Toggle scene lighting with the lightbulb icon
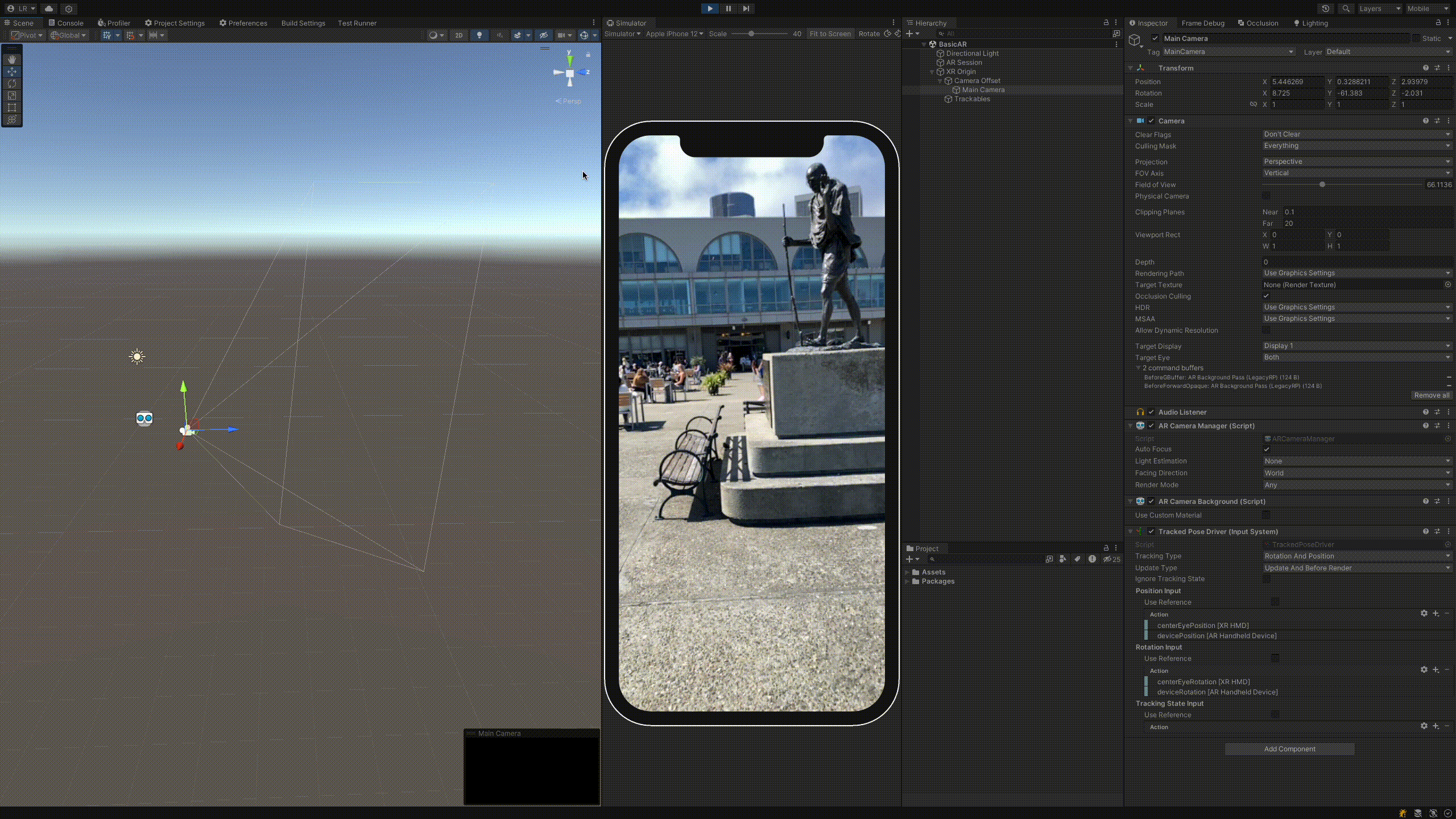 [x=479, y=35]
